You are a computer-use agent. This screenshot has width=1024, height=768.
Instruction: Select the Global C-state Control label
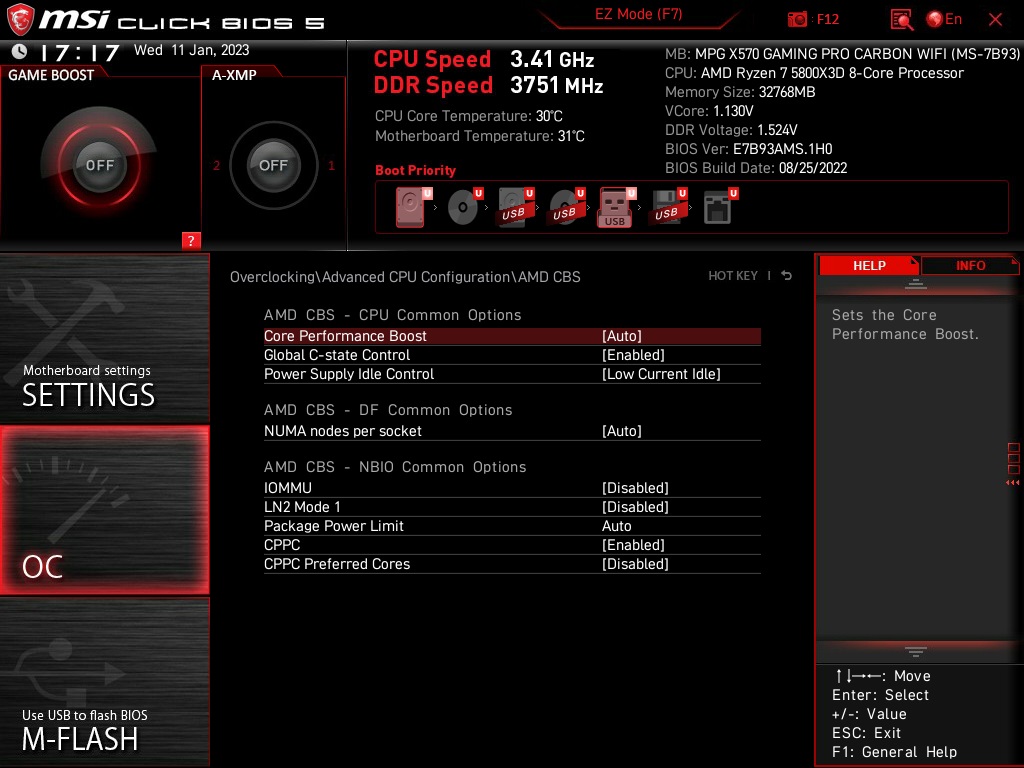(337, 355)
